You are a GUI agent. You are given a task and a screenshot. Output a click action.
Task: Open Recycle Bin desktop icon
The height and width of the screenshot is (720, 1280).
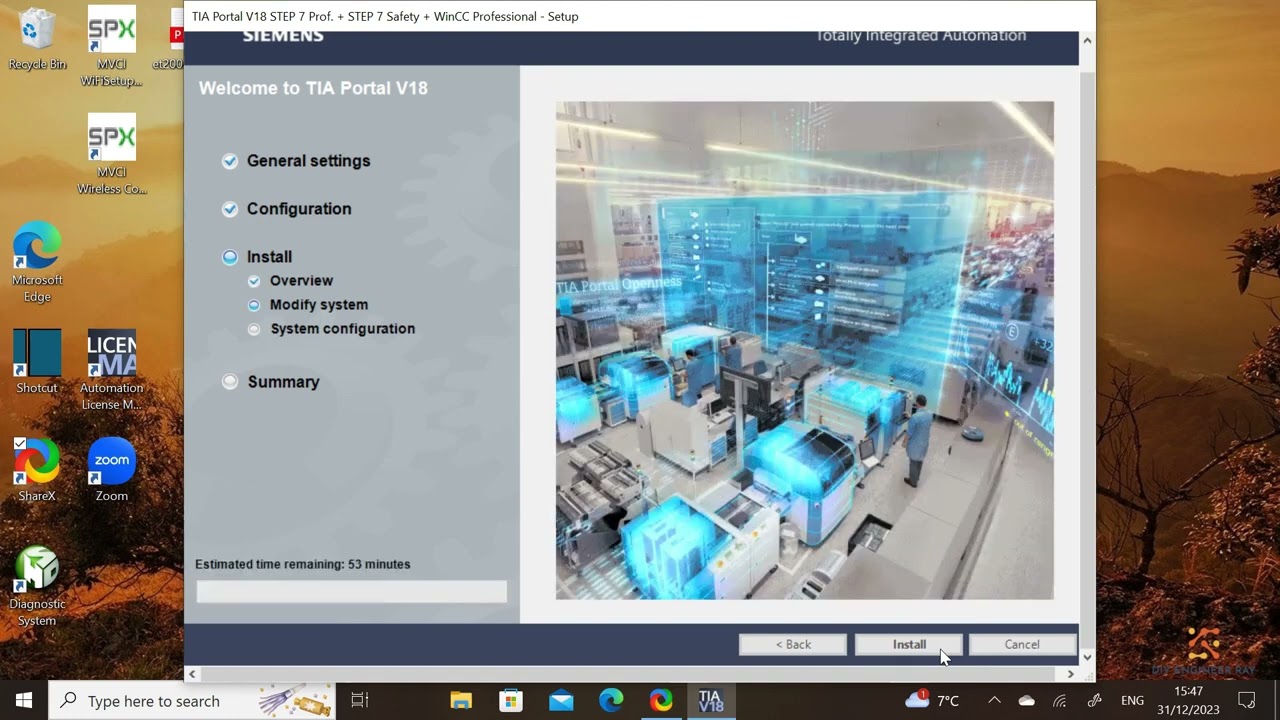pyautogui.click(x=37, y=40)
